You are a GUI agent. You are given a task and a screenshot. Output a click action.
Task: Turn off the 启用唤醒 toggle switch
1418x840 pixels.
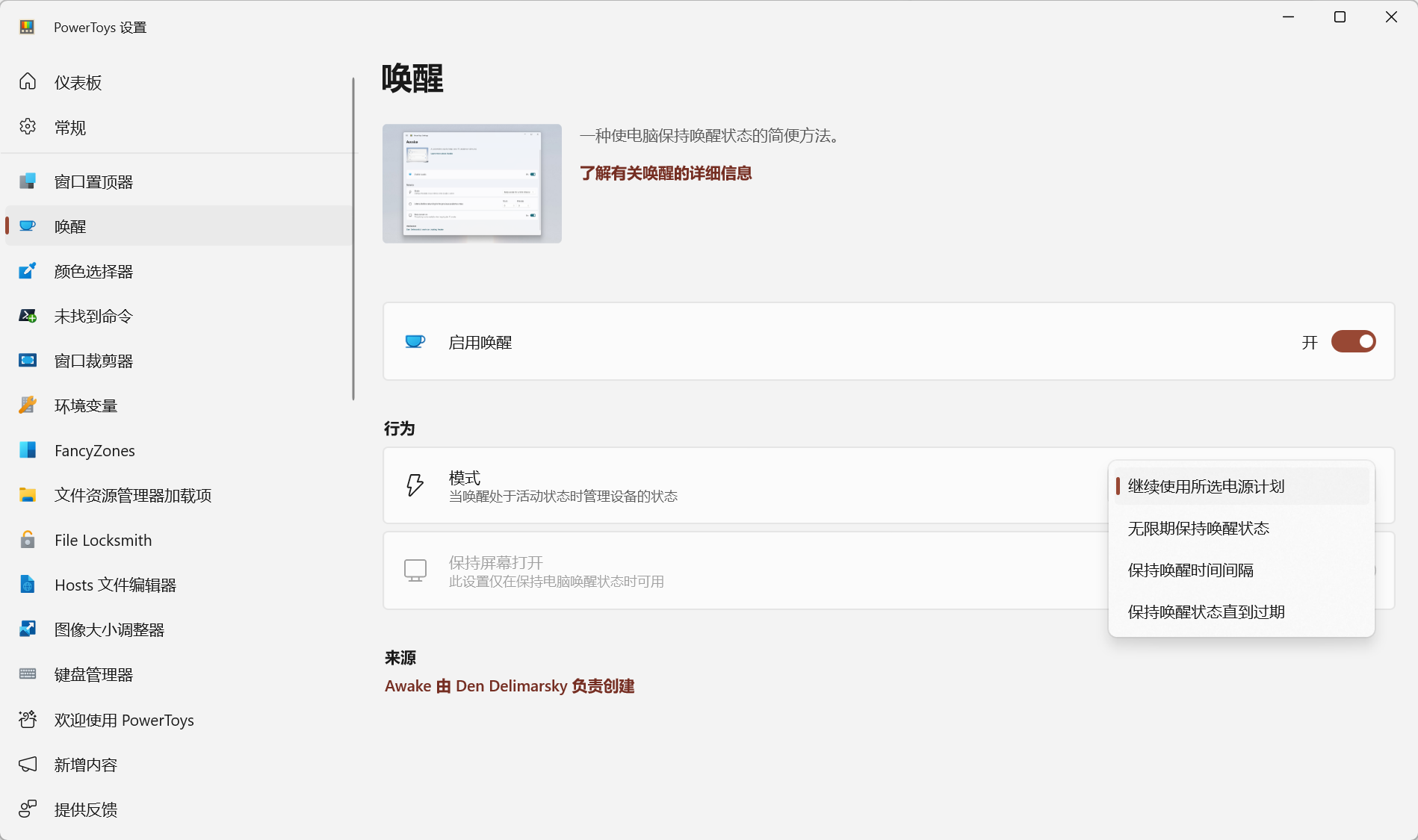(1353, 341)
